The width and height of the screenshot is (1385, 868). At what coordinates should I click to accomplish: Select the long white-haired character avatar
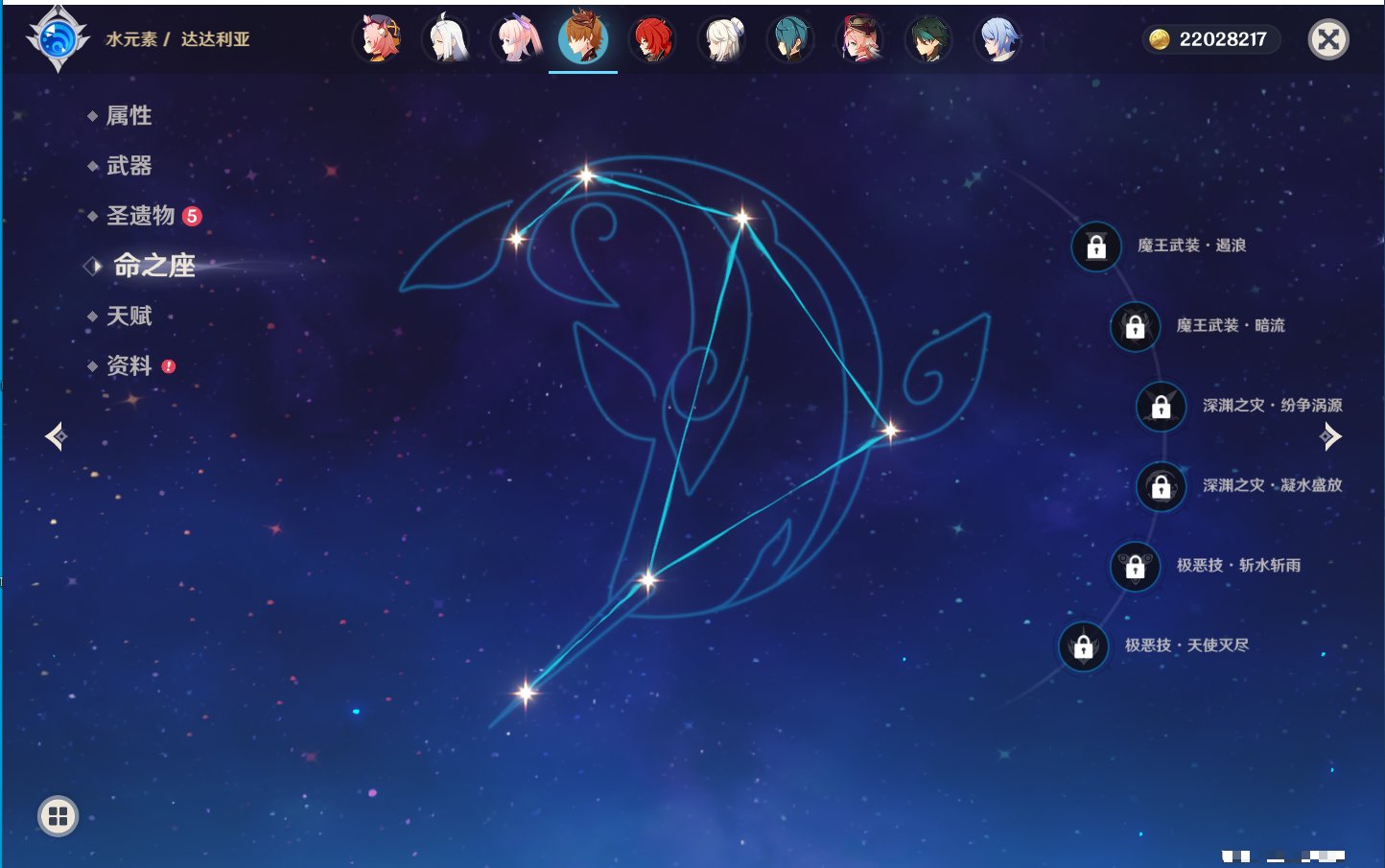click(446, 39)
